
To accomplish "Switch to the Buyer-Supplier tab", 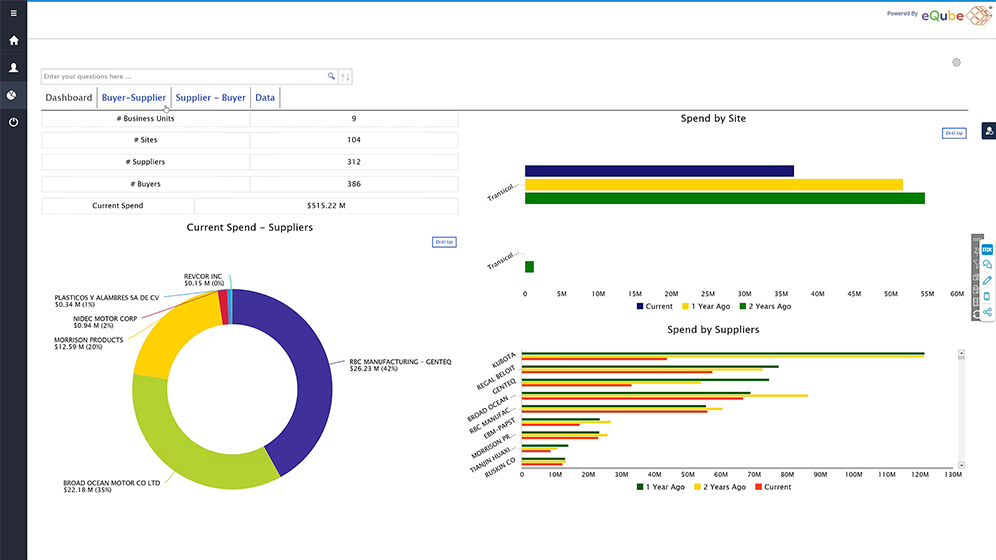I will coord(134,98).
